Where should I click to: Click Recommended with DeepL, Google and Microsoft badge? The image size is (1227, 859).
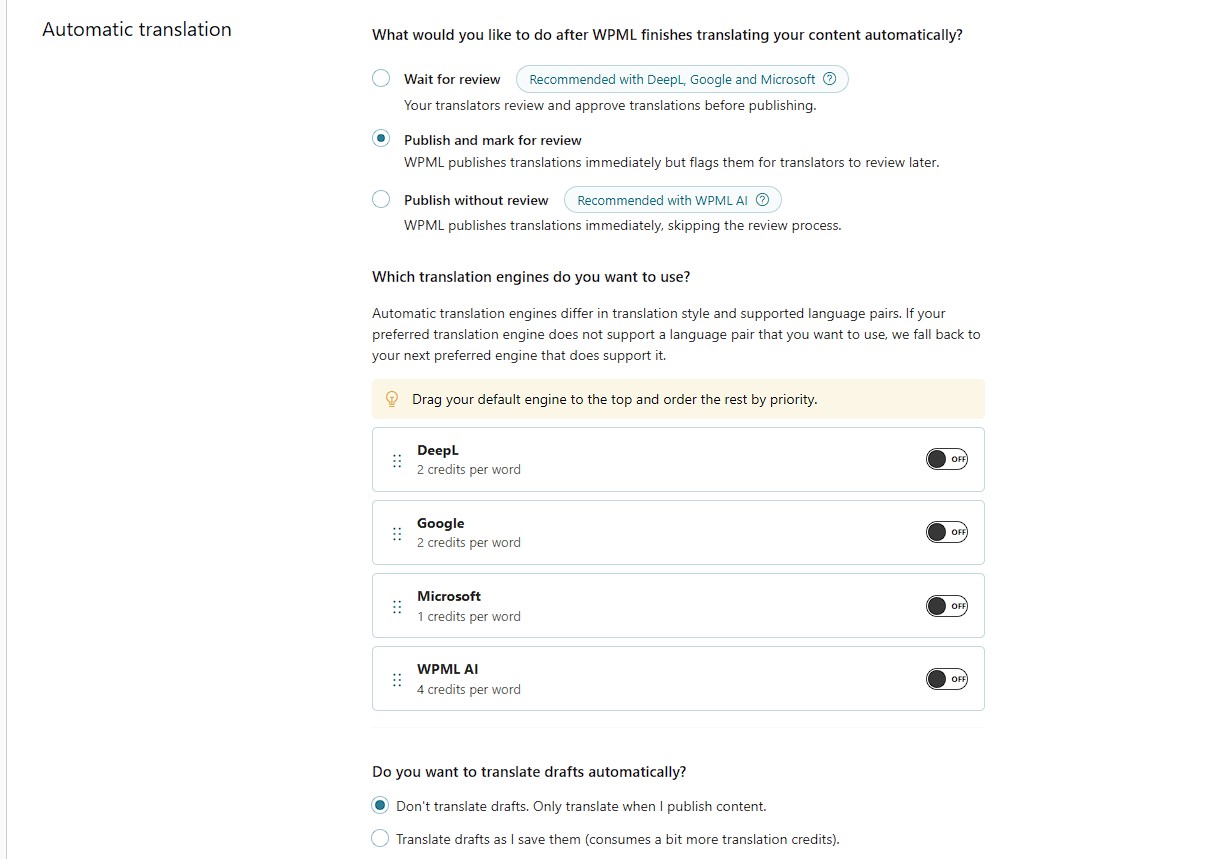coord(682,79)
